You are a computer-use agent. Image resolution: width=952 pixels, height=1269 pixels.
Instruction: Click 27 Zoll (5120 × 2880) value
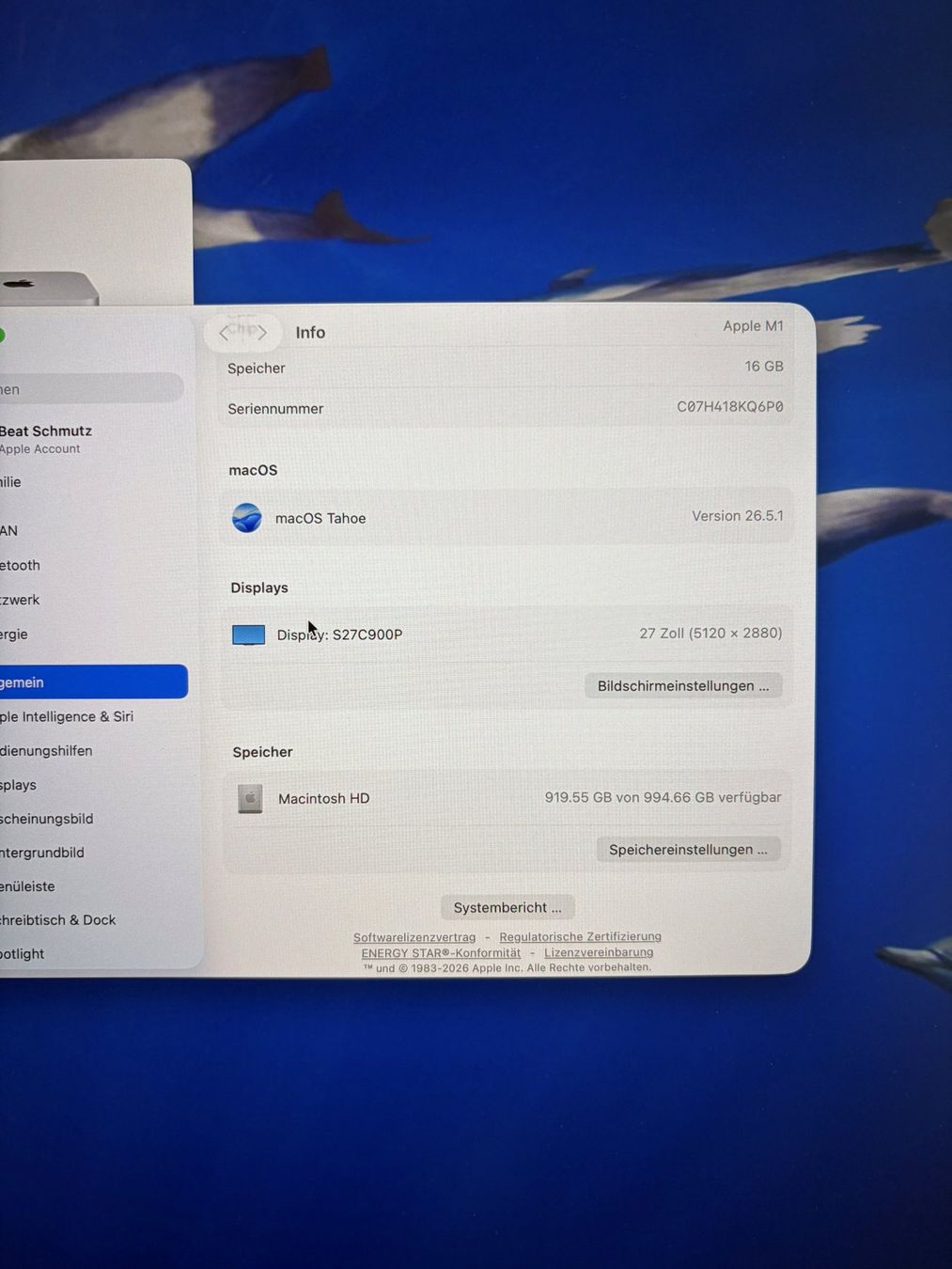(x=710, y=634)
